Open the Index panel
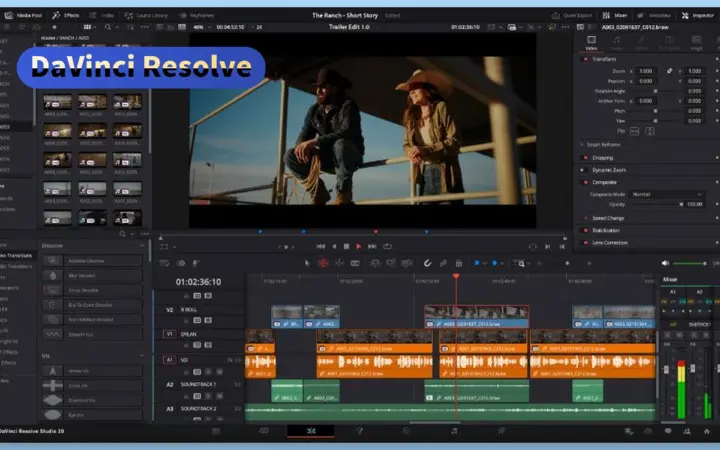 coord(102,15)
